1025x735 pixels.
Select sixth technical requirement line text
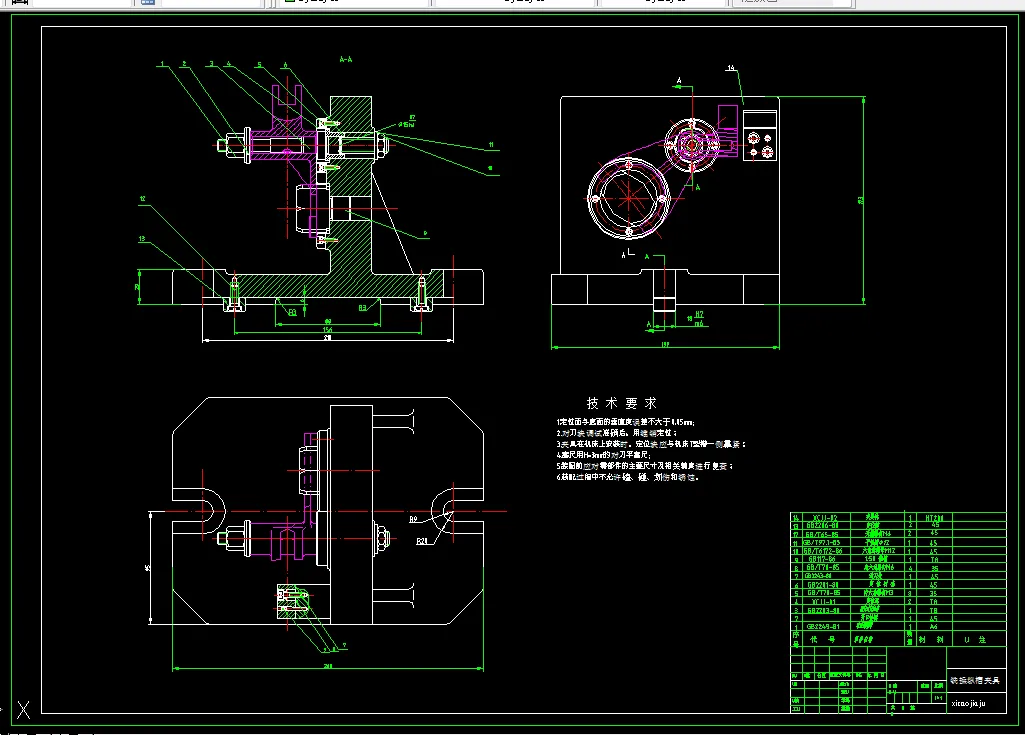(628, 477)
